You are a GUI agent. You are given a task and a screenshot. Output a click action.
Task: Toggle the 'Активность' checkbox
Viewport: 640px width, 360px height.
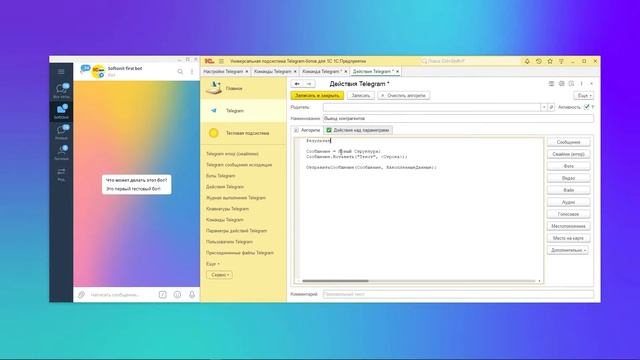pos(587,107)
